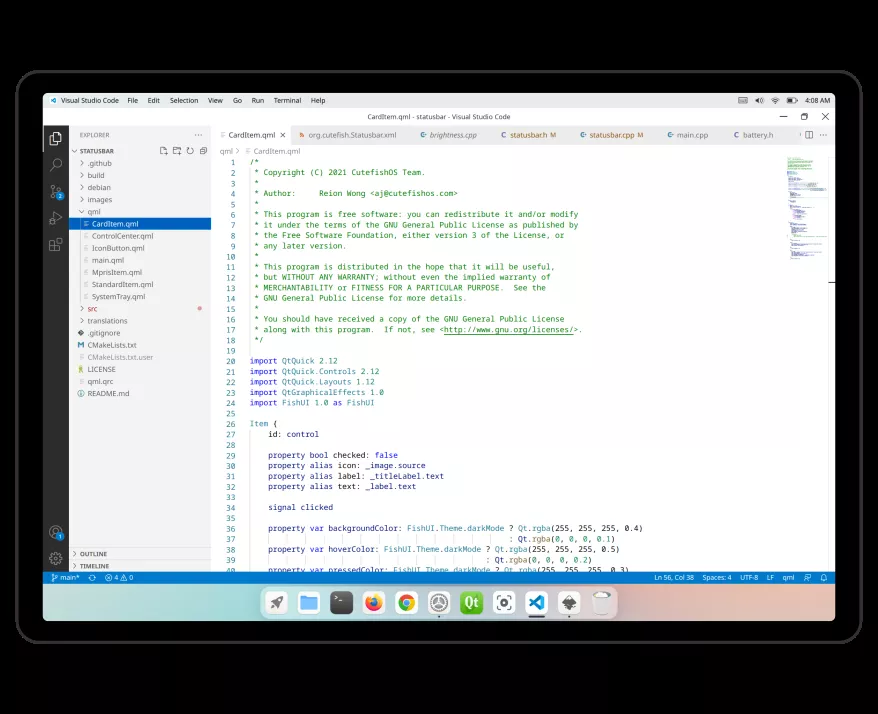Screen dimensions: 878x714
Task: Open the file manager from the dock
Action: pyautogui.click(x=309, y=603)
